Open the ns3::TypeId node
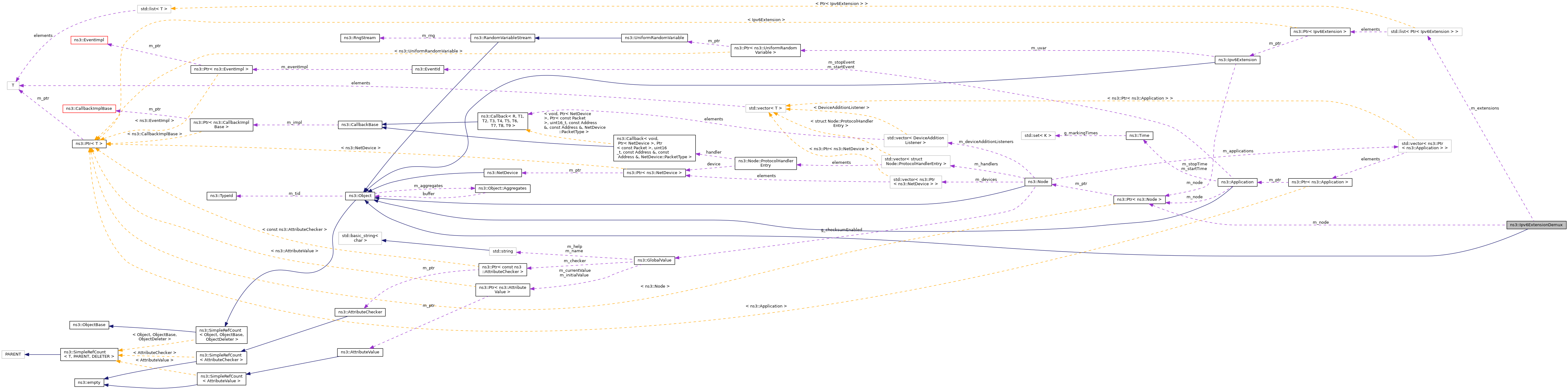 (x=221, y=195)
